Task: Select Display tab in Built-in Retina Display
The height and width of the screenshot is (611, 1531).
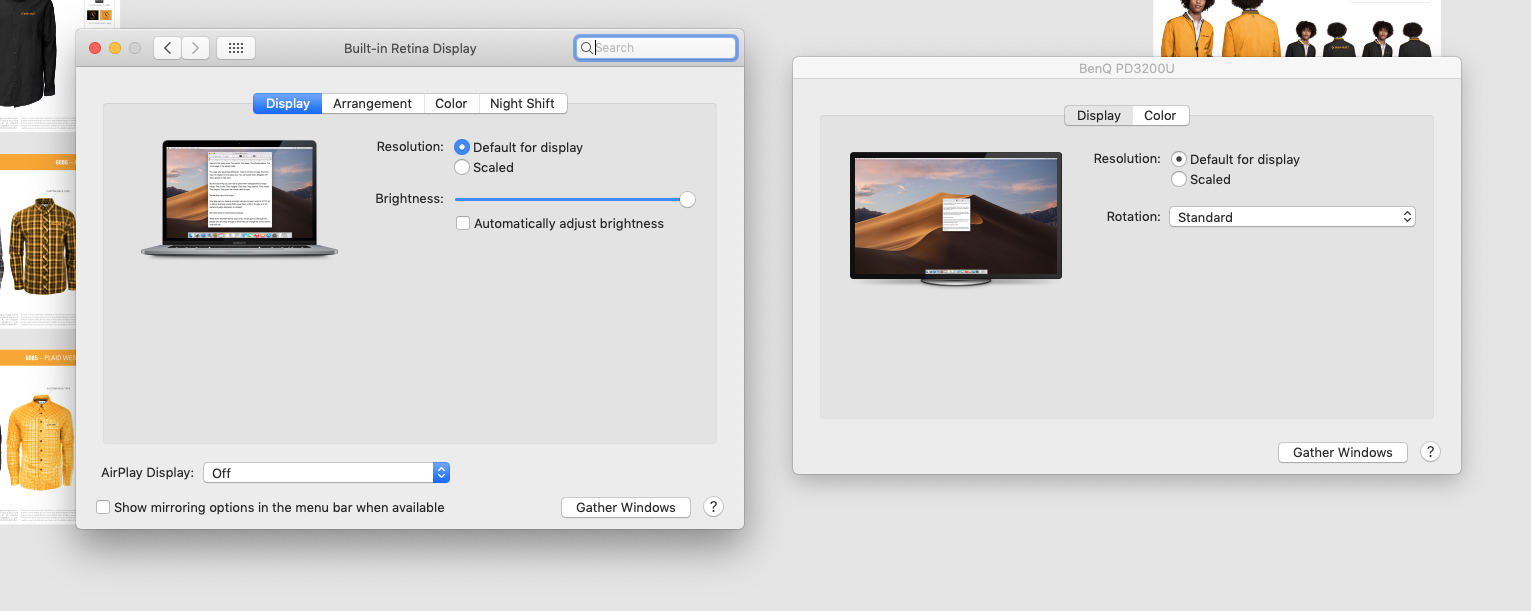Action: tap(288, 103)
